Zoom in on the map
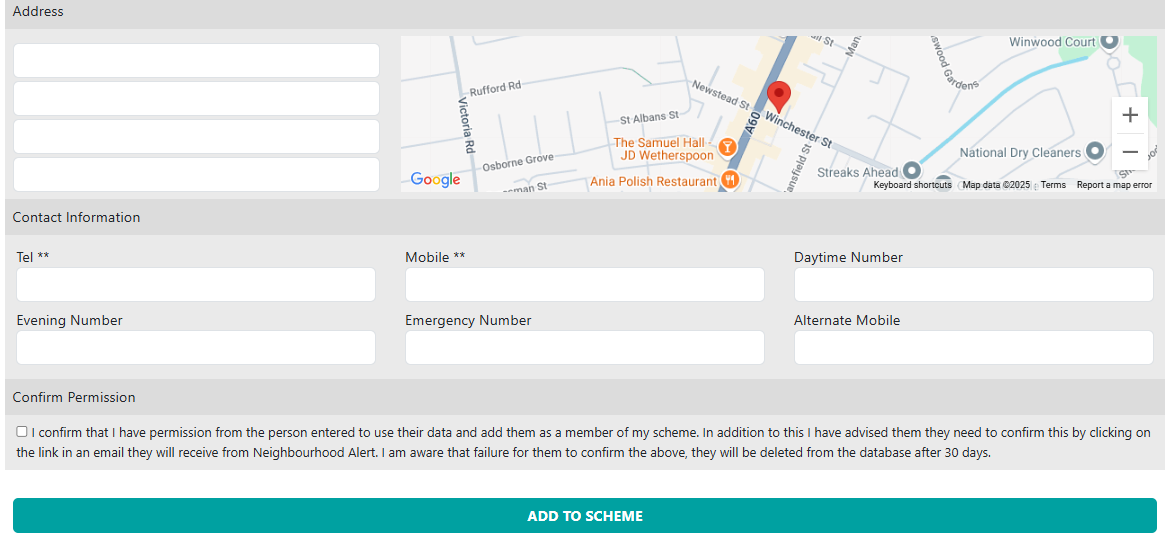The width and height of the screenshot is (1174, 537). coord(1130,115)
